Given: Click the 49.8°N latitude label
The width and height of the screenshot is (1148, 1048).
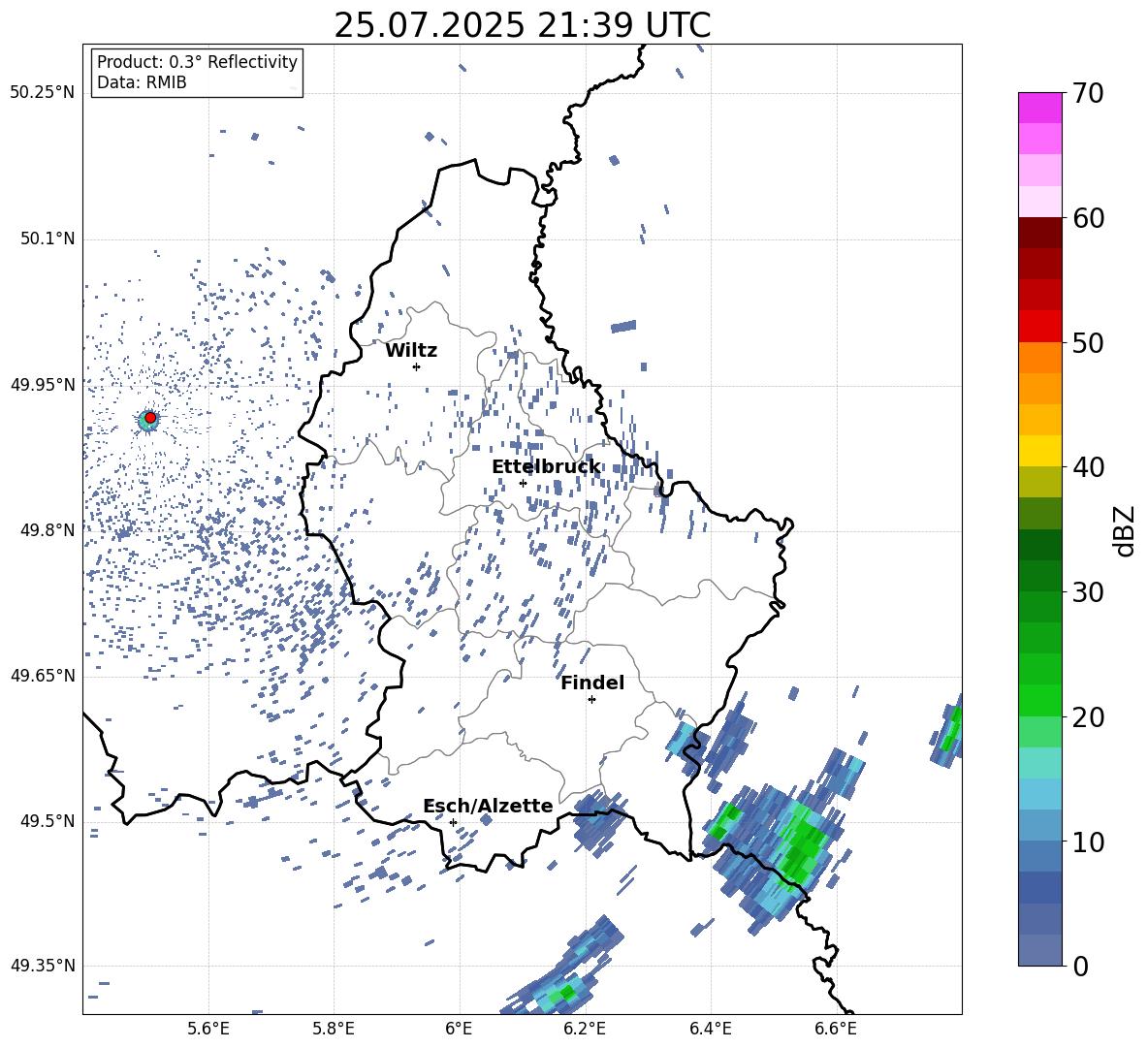Looking at the screenshot, I should coord(47,530).
